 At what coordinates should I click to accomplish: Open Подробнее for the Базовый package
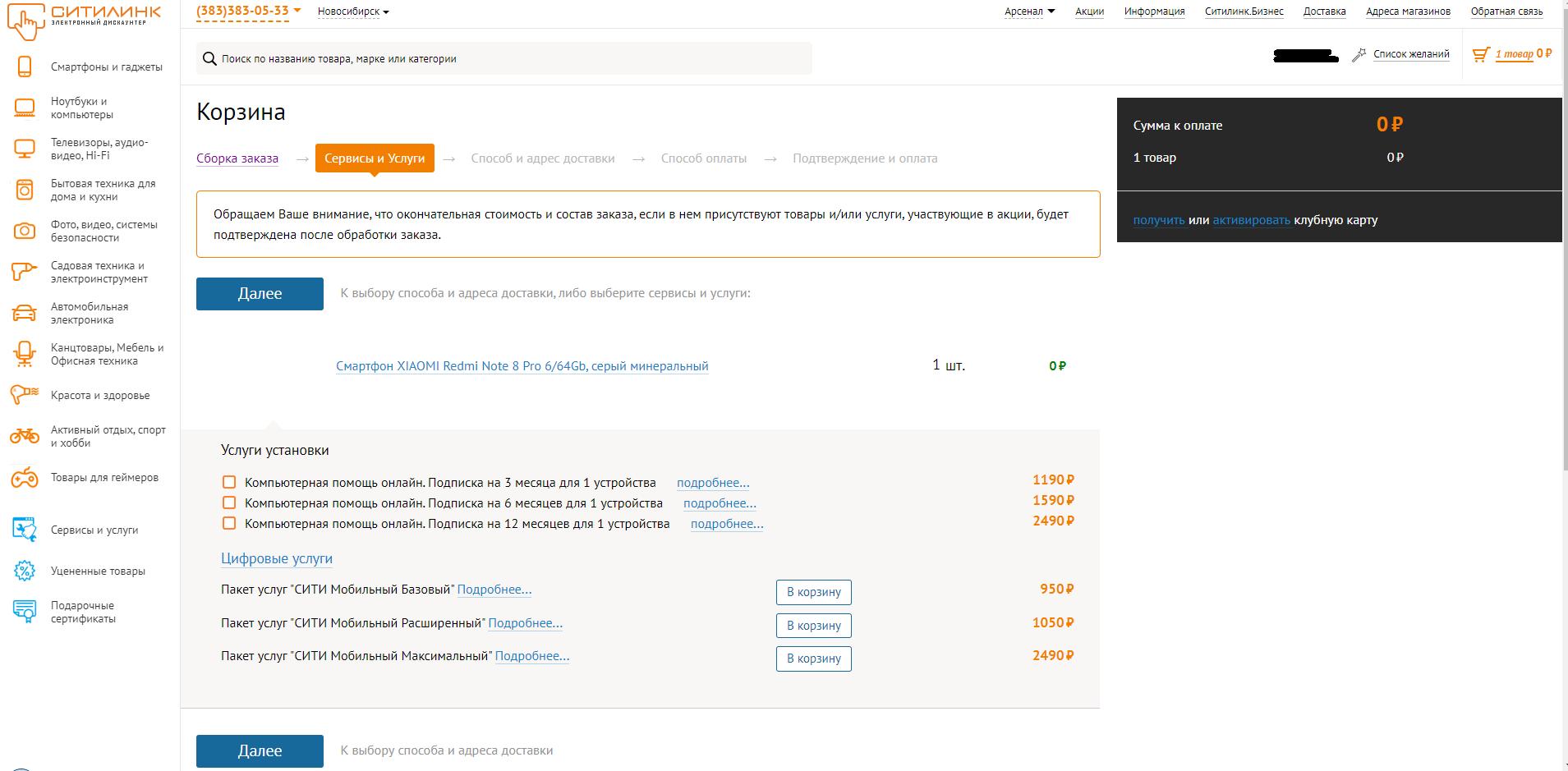494,590
